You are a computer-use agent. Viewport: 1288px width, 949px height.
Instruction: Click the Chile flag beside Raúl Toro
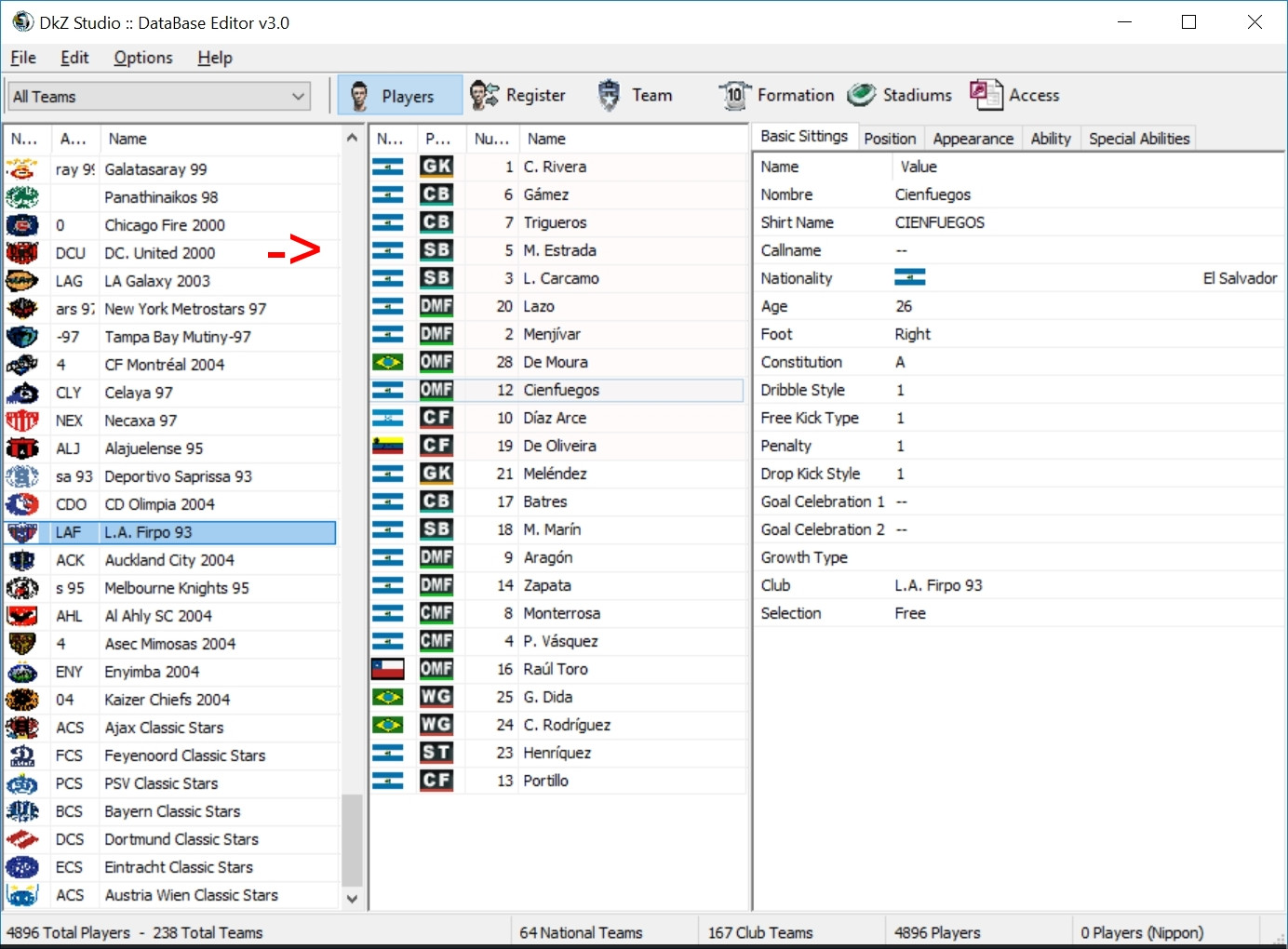tap(387, 669)
